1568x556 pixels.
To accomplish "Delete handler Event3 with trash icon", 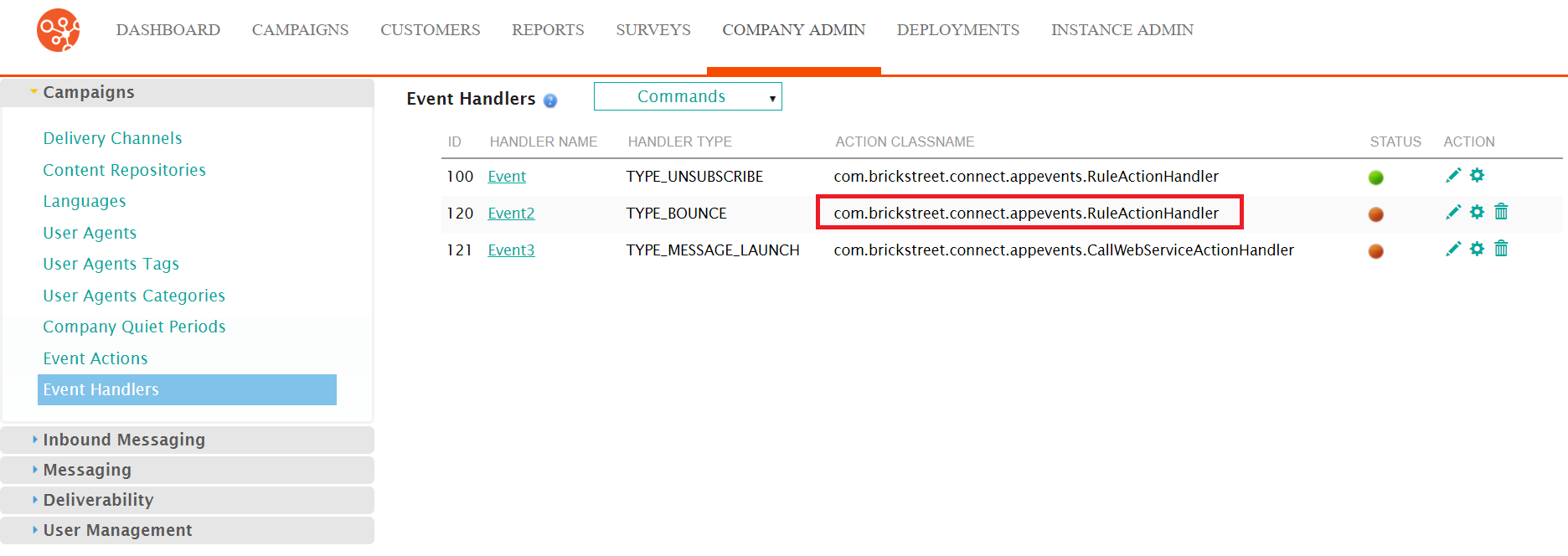I will click(x=1501, y=249).
